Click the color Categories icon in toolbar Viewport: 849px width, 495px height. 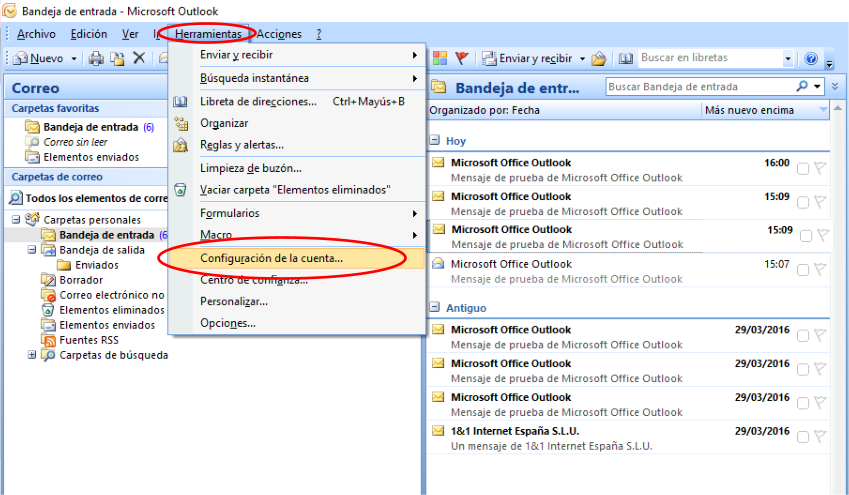[440, 59]
